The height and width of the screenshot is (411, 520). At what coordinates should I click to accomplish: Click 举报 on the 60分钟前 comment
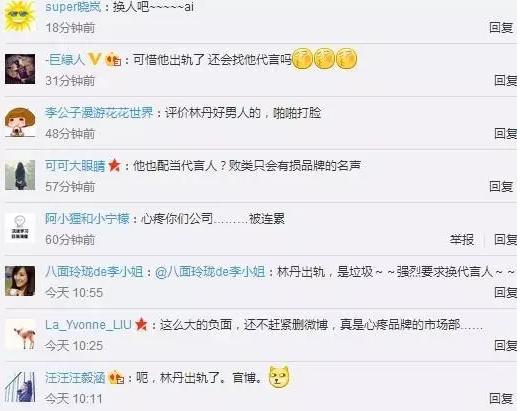point(462,239)
